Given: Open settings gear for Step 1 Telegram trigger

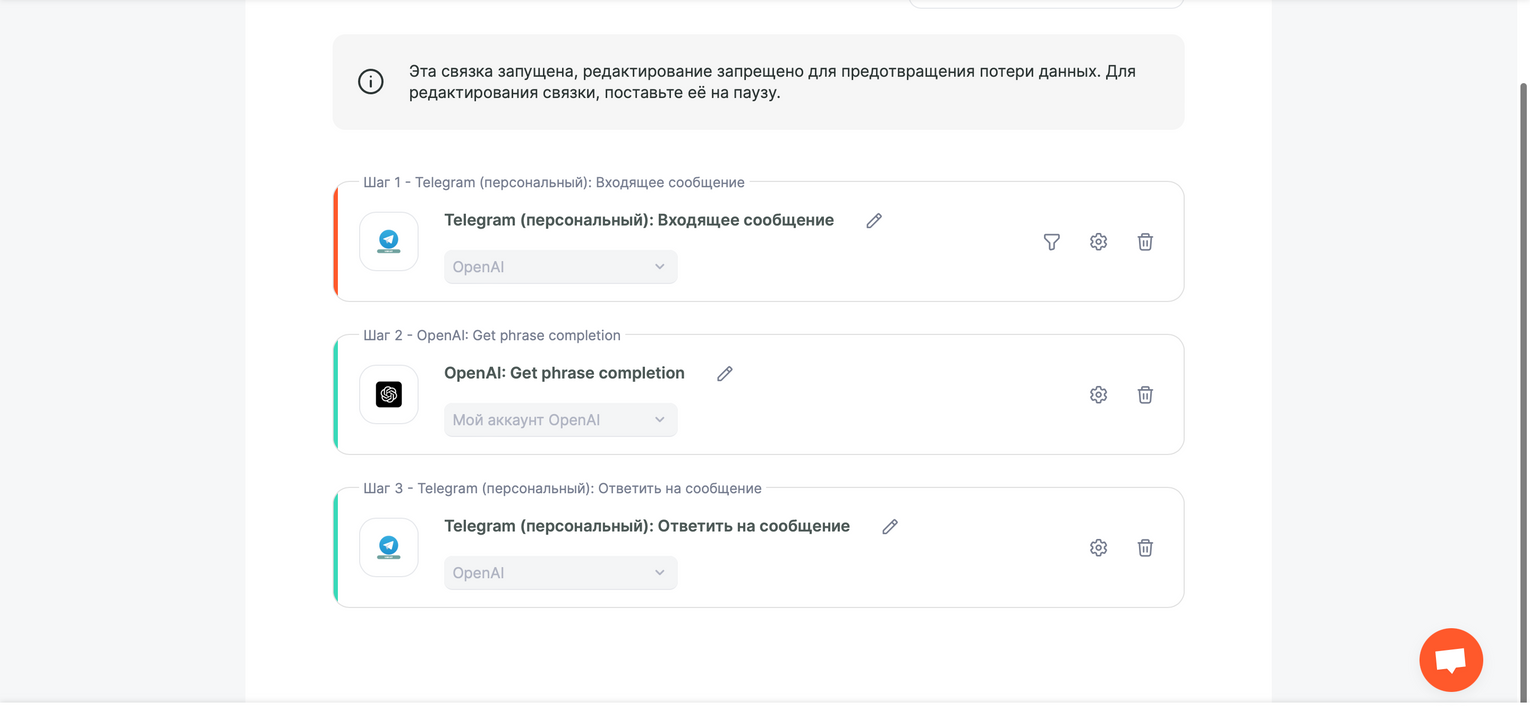Looking at the screenshot, I should (1098, 242).
